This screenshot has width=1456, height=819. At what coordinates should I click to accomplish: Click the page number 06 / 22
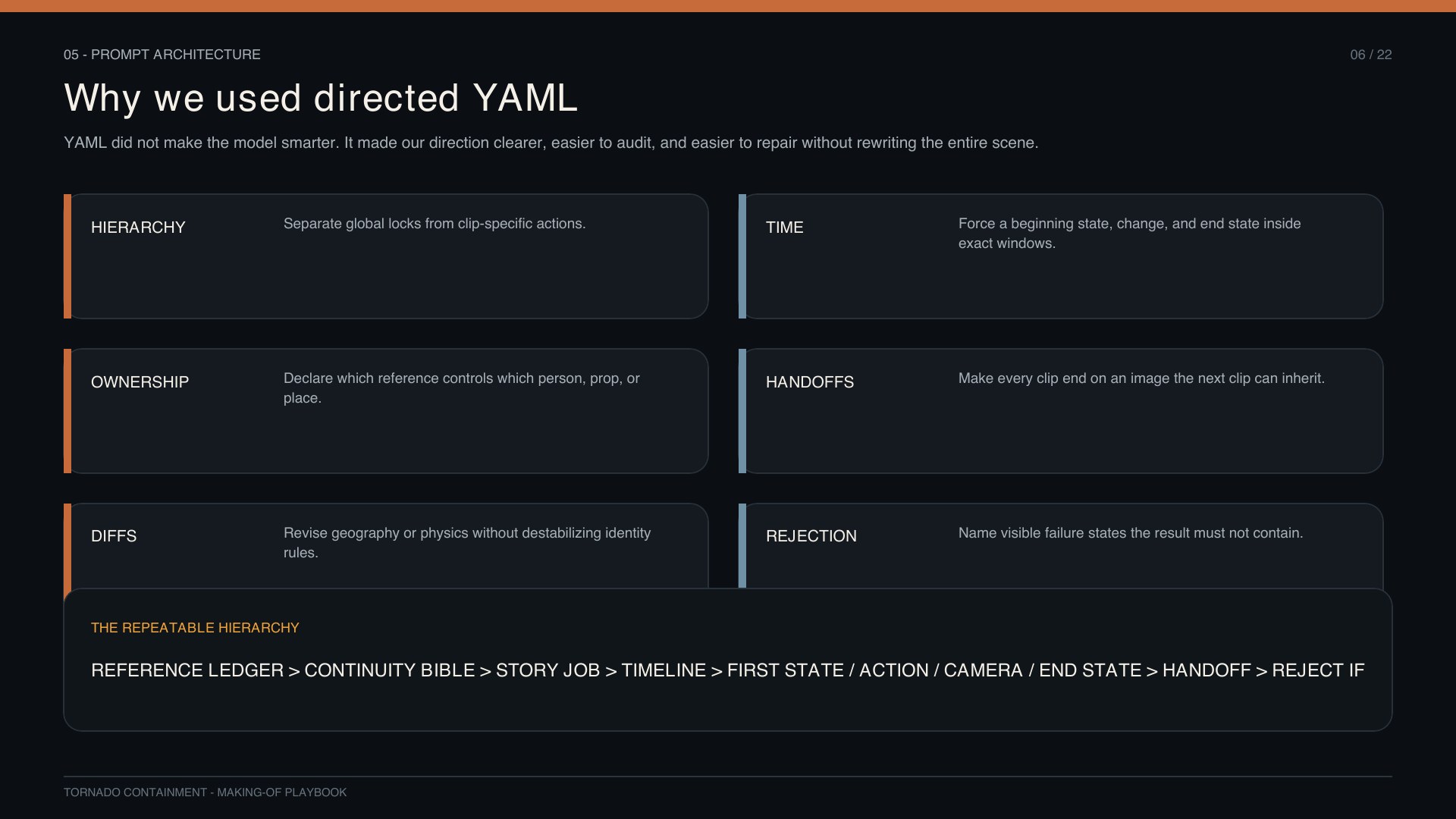1371,55
